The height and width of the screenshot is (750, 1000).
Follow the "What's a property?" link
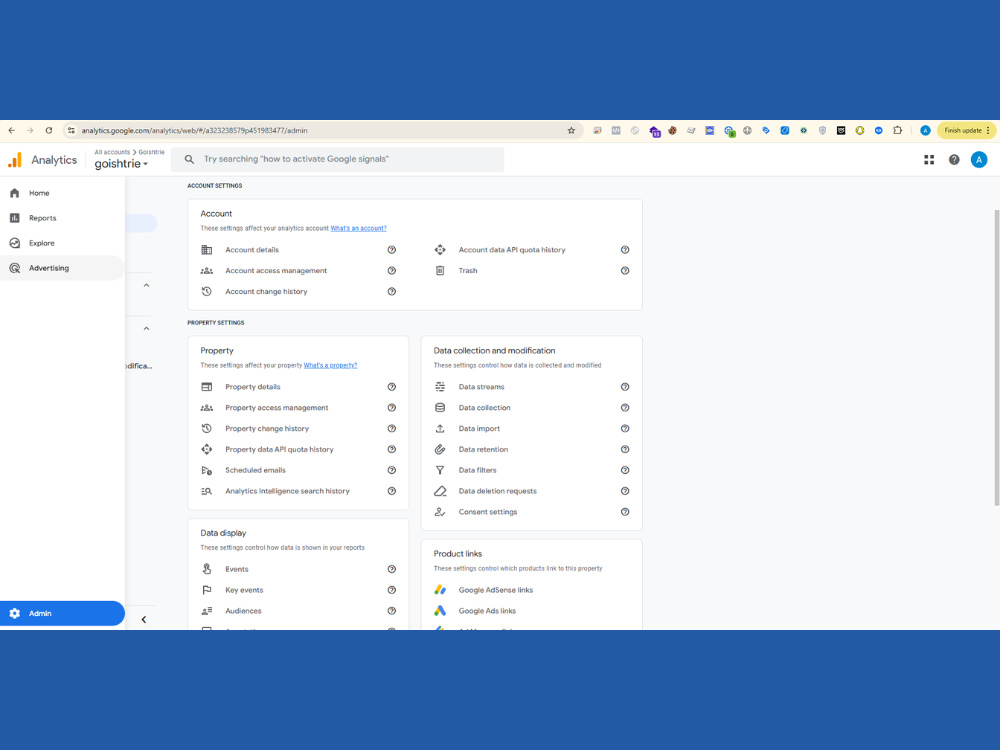[x=330, y=365]
